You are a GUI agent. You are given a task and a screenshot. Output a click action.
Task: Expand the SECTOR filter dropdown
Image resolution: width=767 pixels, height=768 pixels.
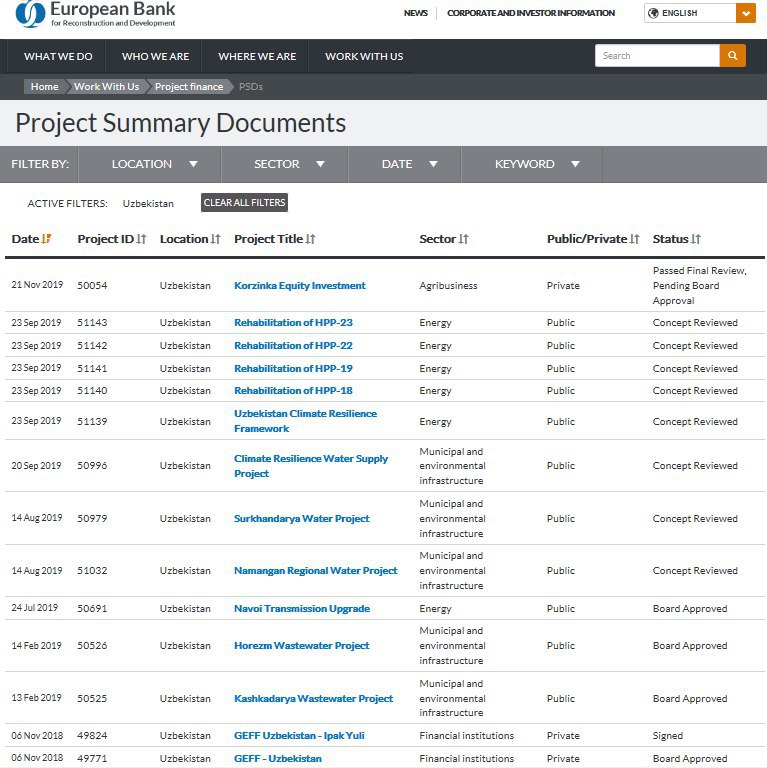click(x=285, y=164)
